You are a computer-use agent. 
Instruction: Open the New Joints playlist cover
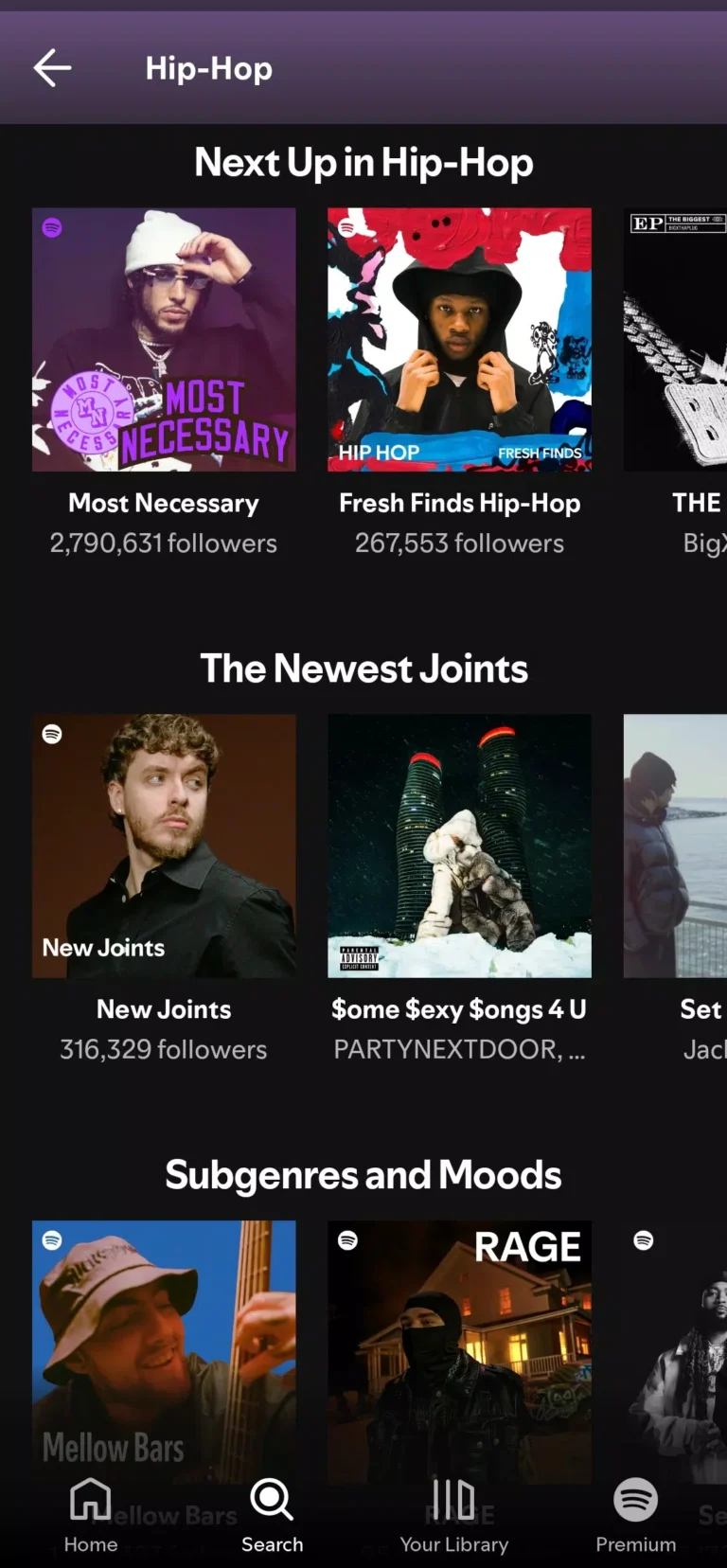click(x=163, y=846)
